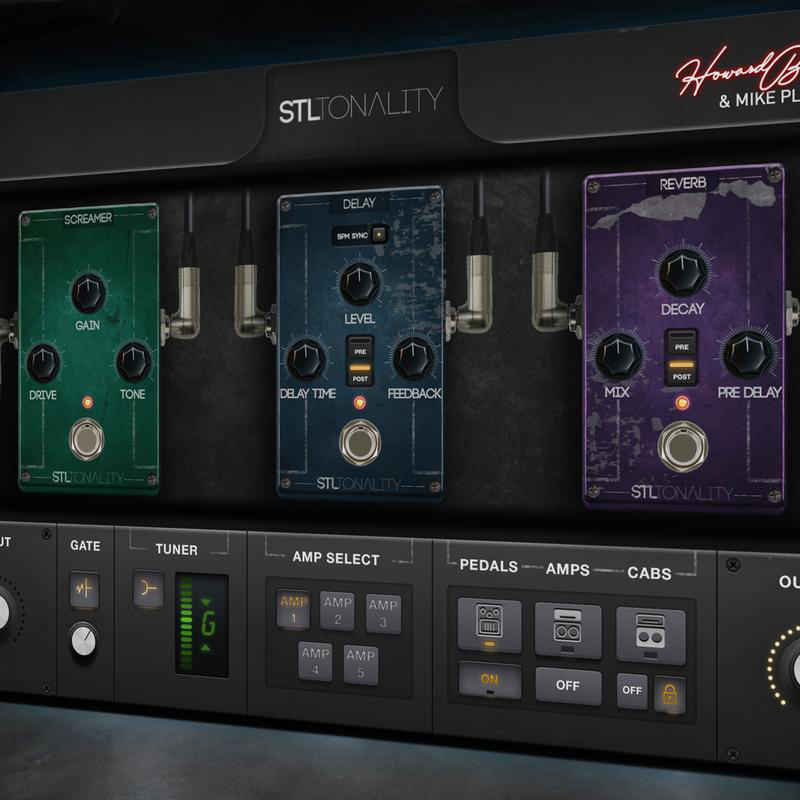This screenshot has height=800, width=800.
Task: Open the Cabs section icon
Action: tap(650, 635)
